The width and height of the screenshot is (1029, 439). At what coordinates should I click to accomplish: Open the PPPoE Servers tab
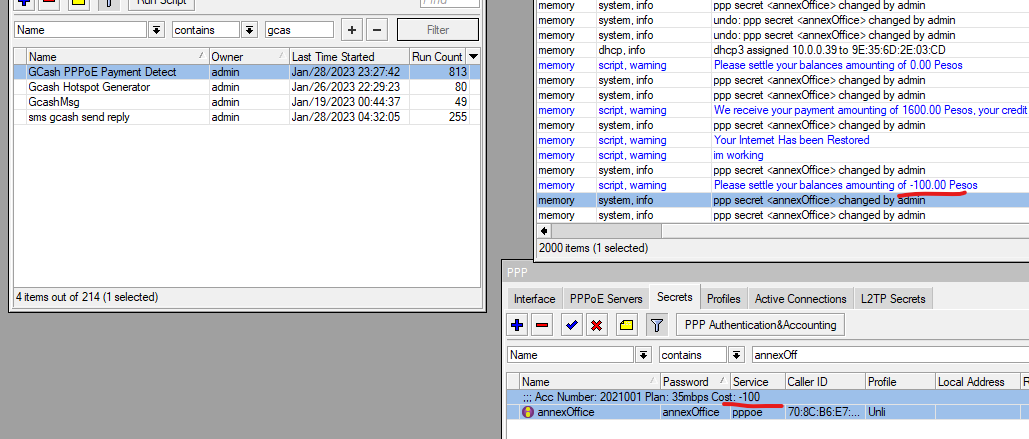click(x=606, y=299)
